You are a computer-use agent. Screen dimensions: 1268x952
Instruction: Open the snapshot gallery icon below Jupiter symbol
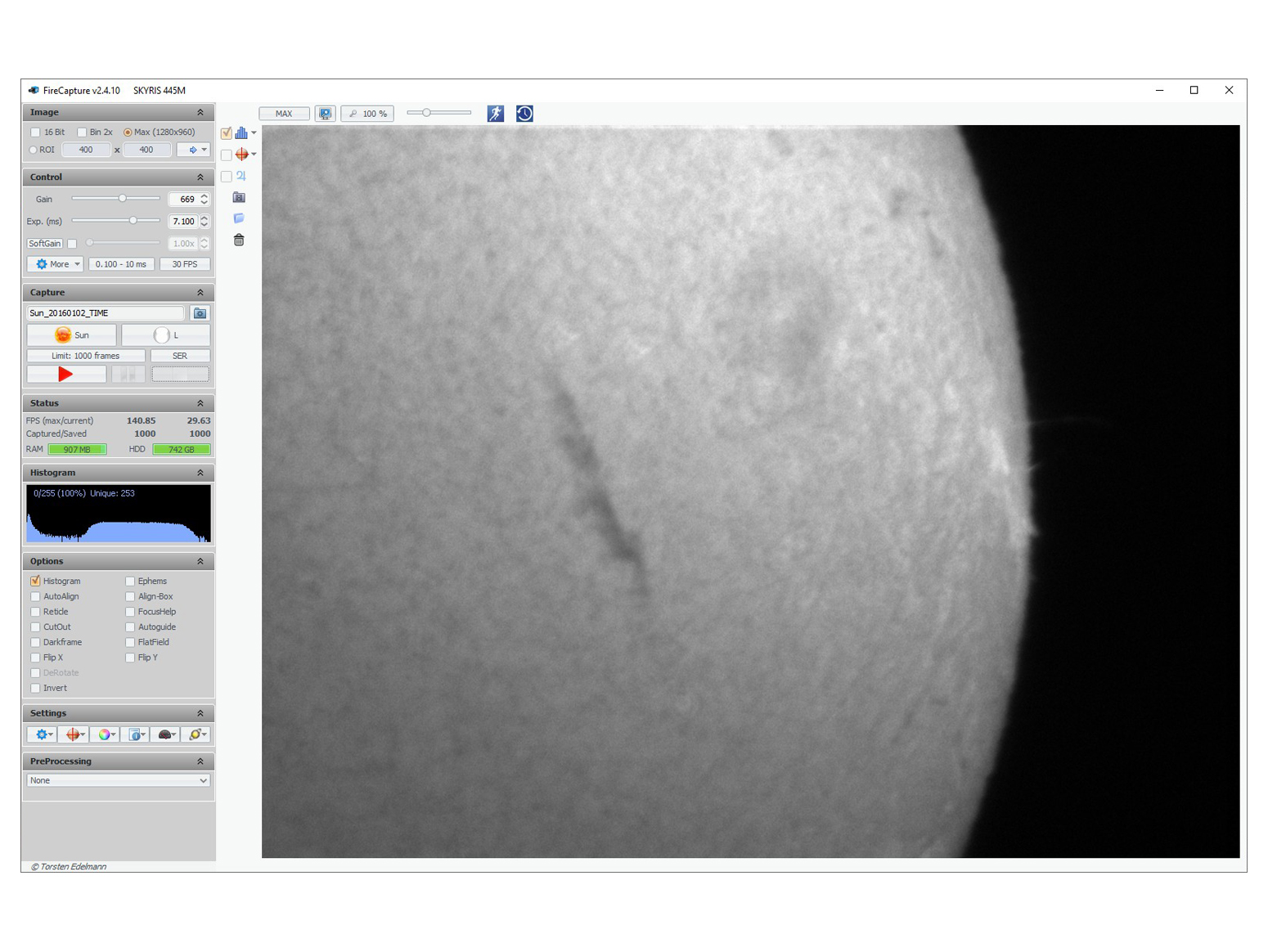click(239, 197)
